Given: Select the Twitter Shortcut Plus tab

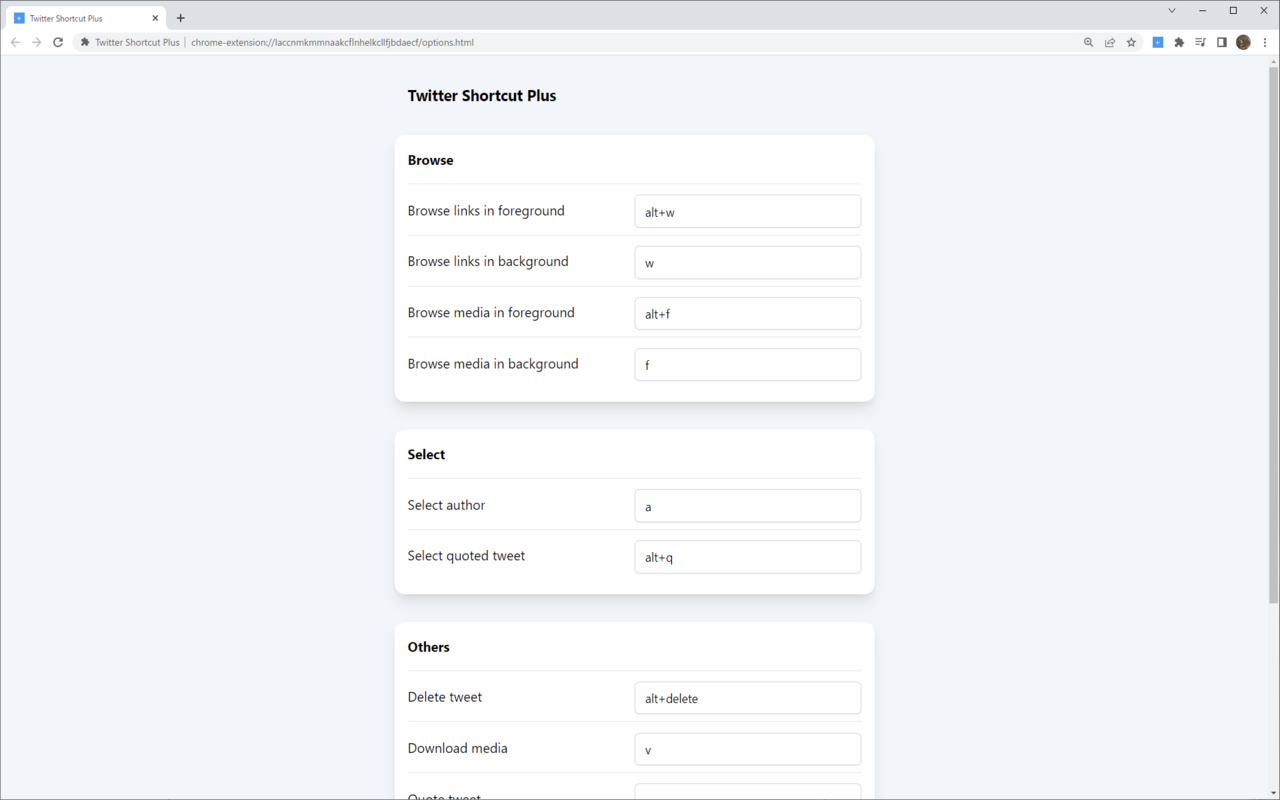Looking at the screenshot, I should point(86,18).
